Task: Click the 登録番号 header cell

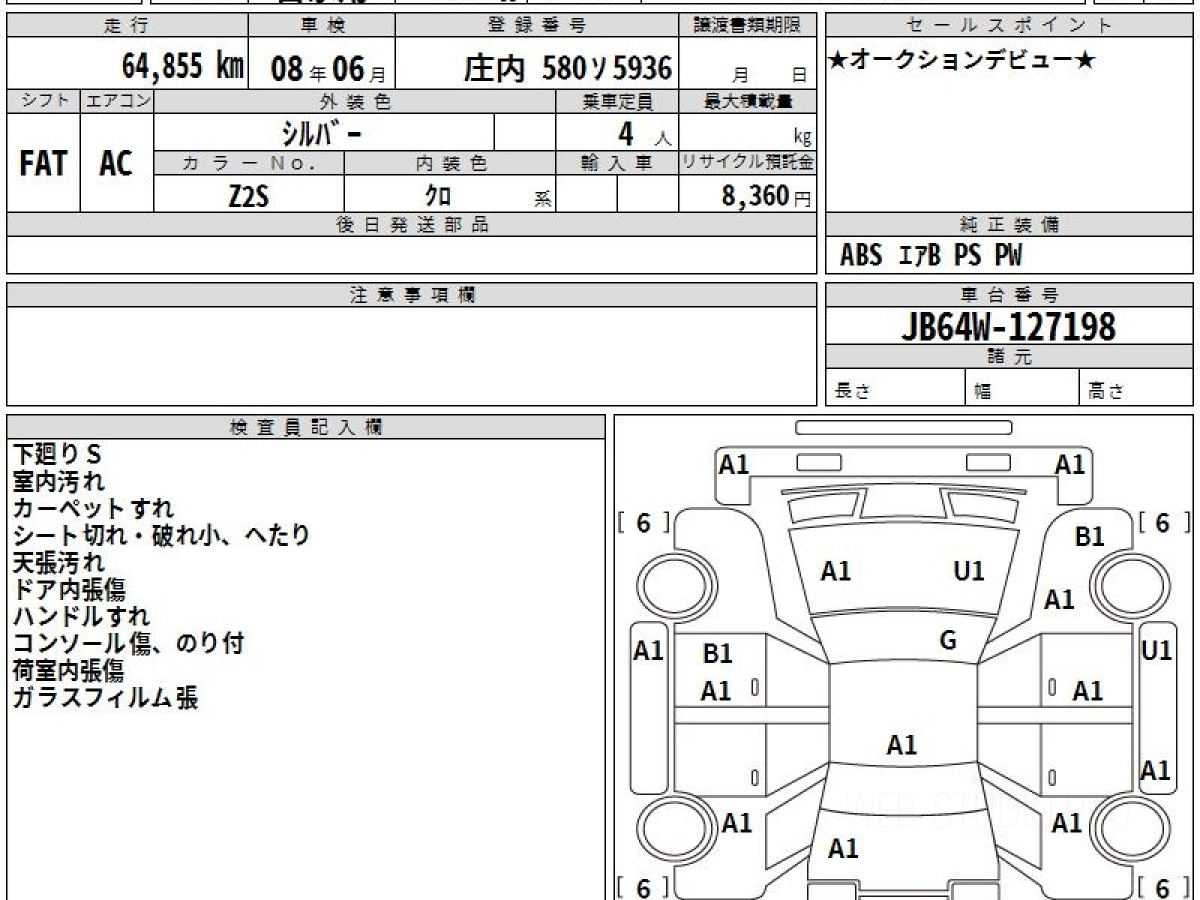Action: click(537, 26)
